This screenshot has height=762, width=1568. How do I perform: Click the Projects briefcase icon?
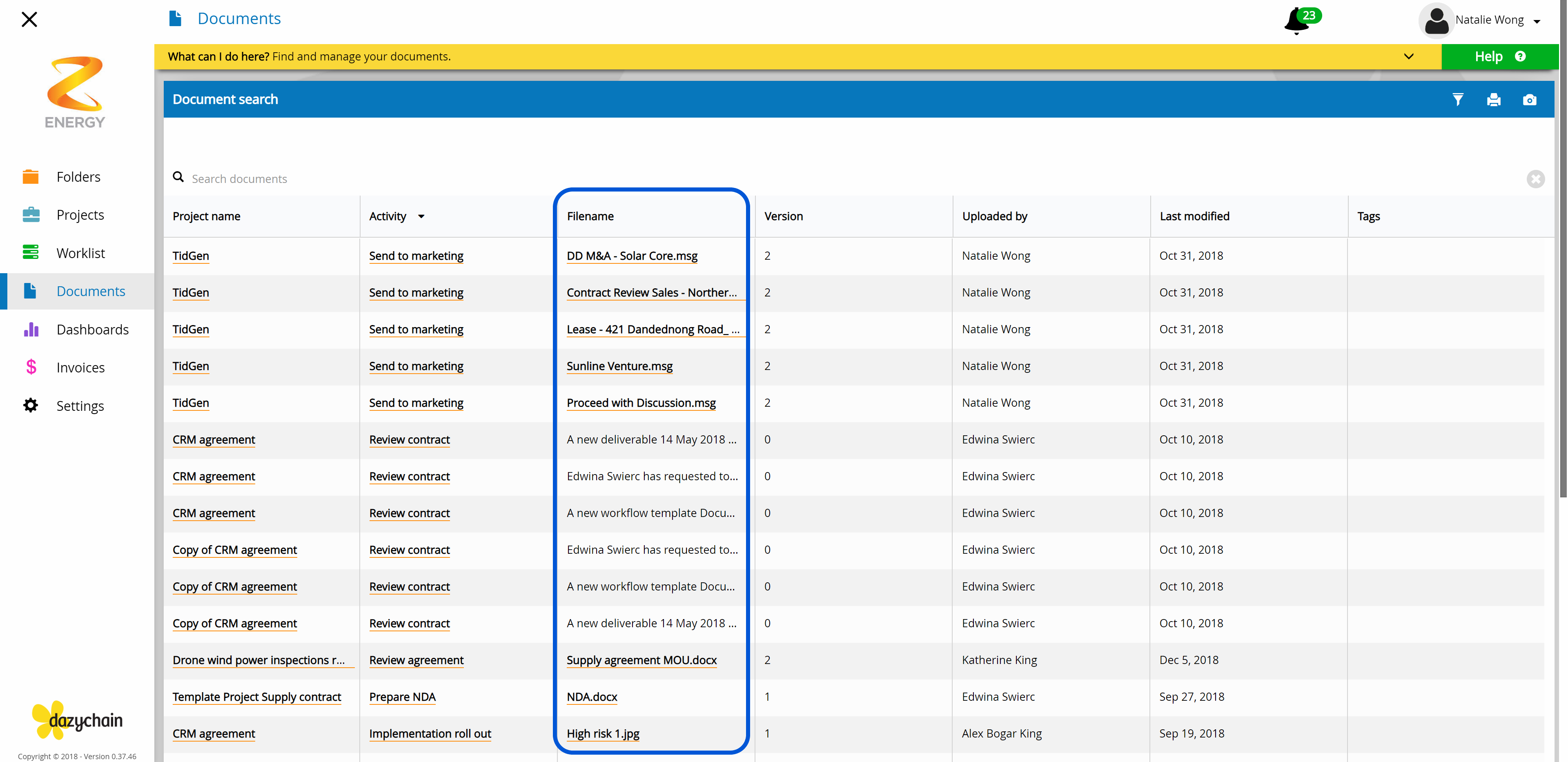pyautogui.click(x=31, y=215)
